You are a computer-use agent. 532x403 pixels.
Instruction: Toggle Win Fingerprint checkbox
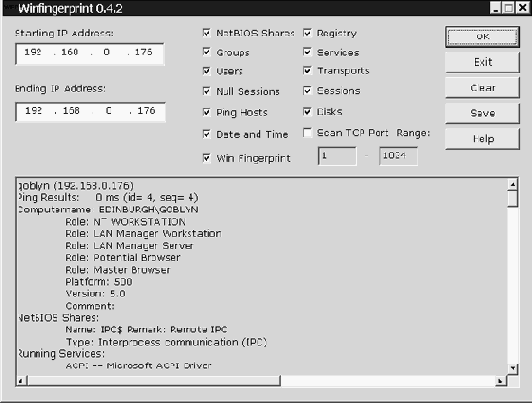207,158
